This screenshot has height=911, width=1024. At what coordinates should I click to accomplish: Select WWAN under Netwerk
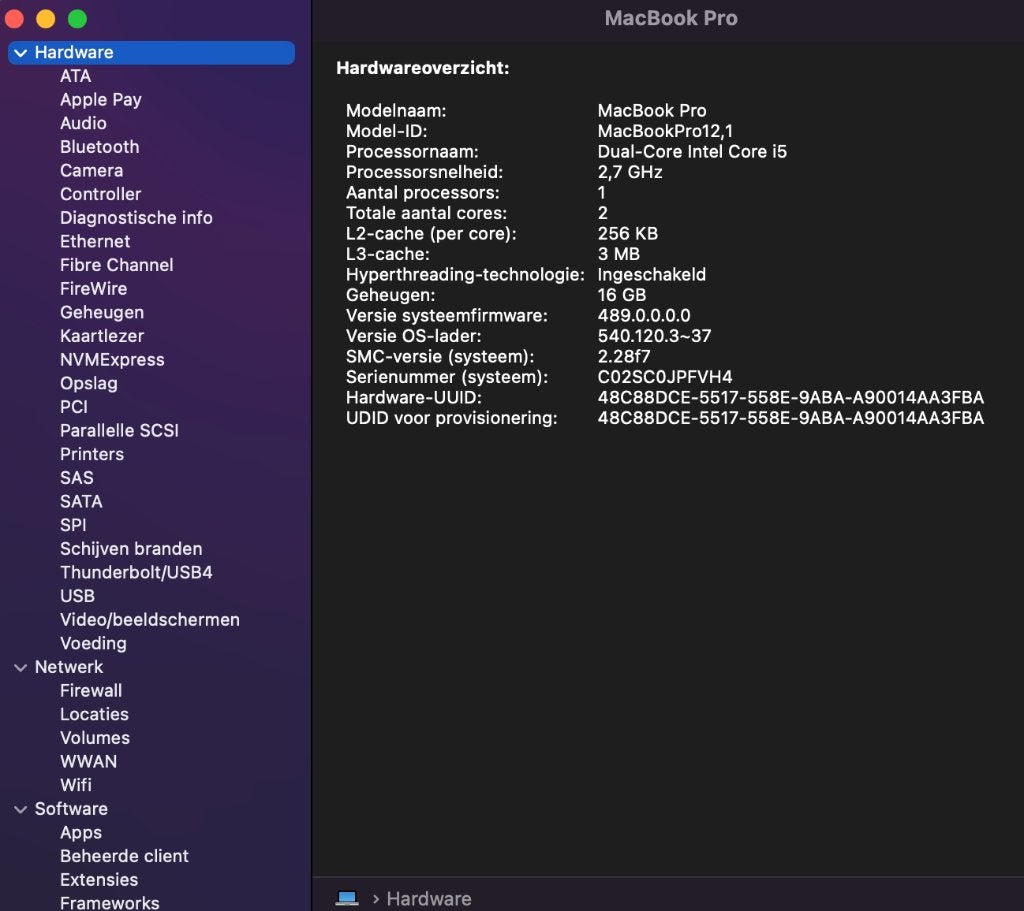pos(88,762)
